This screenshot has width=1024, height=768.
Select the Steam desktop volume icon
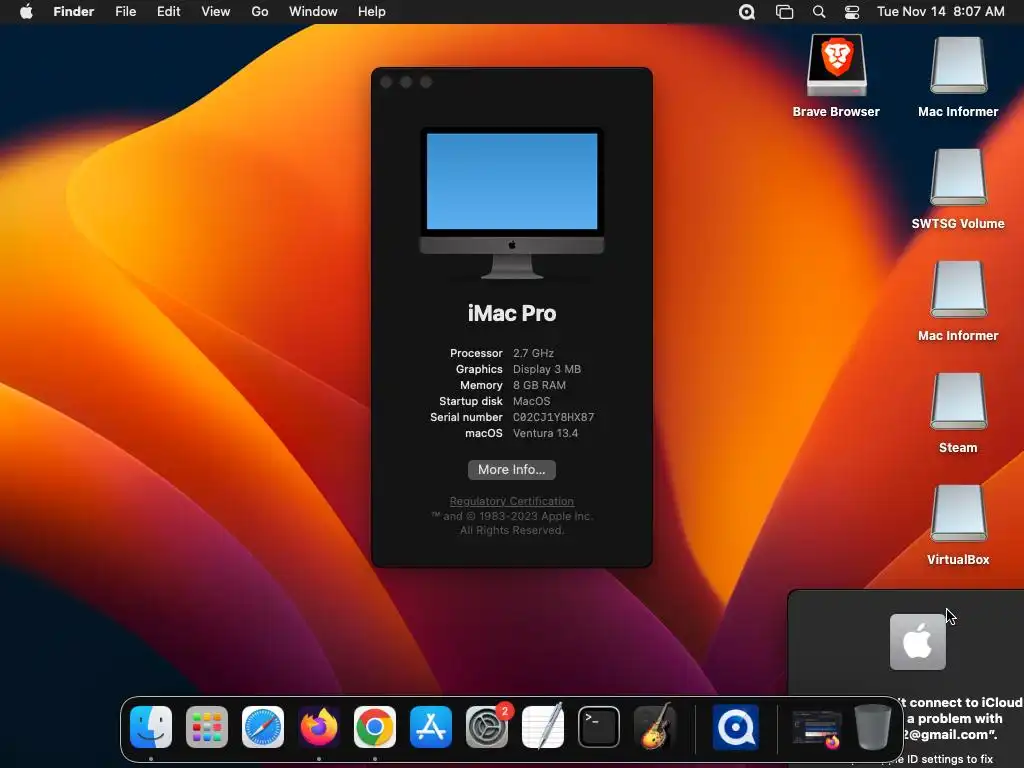click(x=958, y=402)
